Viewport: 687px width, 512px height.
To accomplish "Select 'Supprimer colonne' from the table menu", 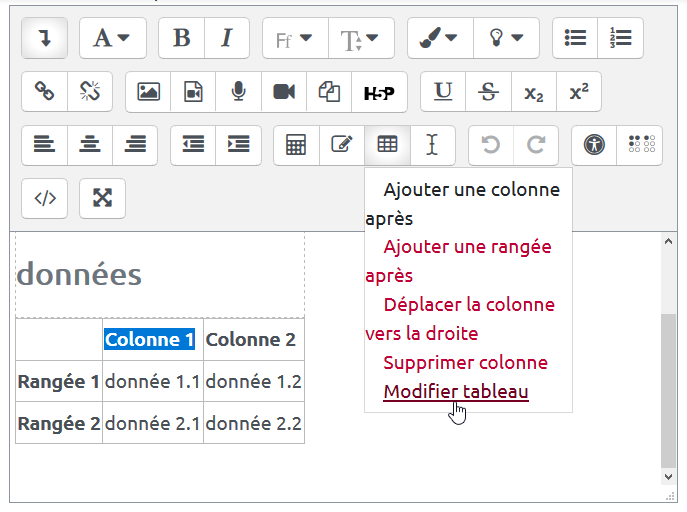I will pyautogui.click(x=465, y=363).
